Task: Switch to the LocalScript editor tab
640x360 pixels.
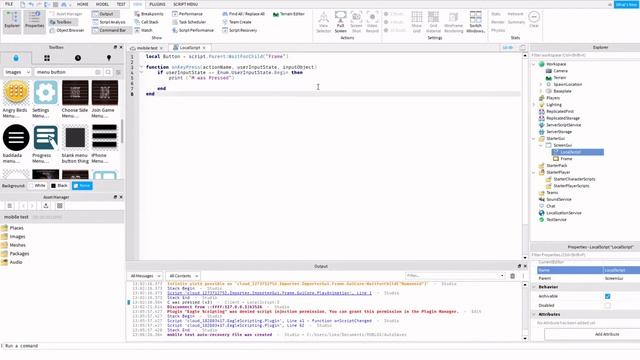Action: (189, 48)
